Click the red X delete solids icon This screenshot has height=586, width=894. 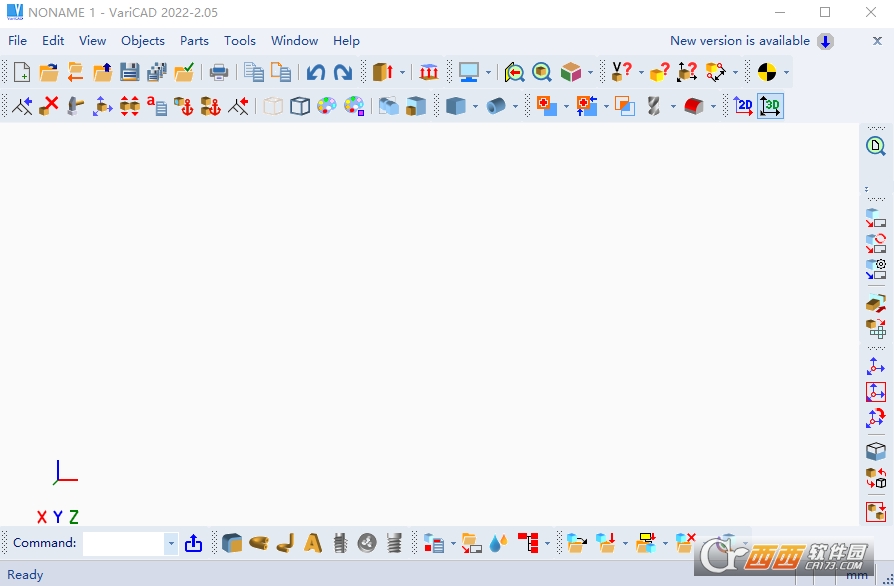49,106
